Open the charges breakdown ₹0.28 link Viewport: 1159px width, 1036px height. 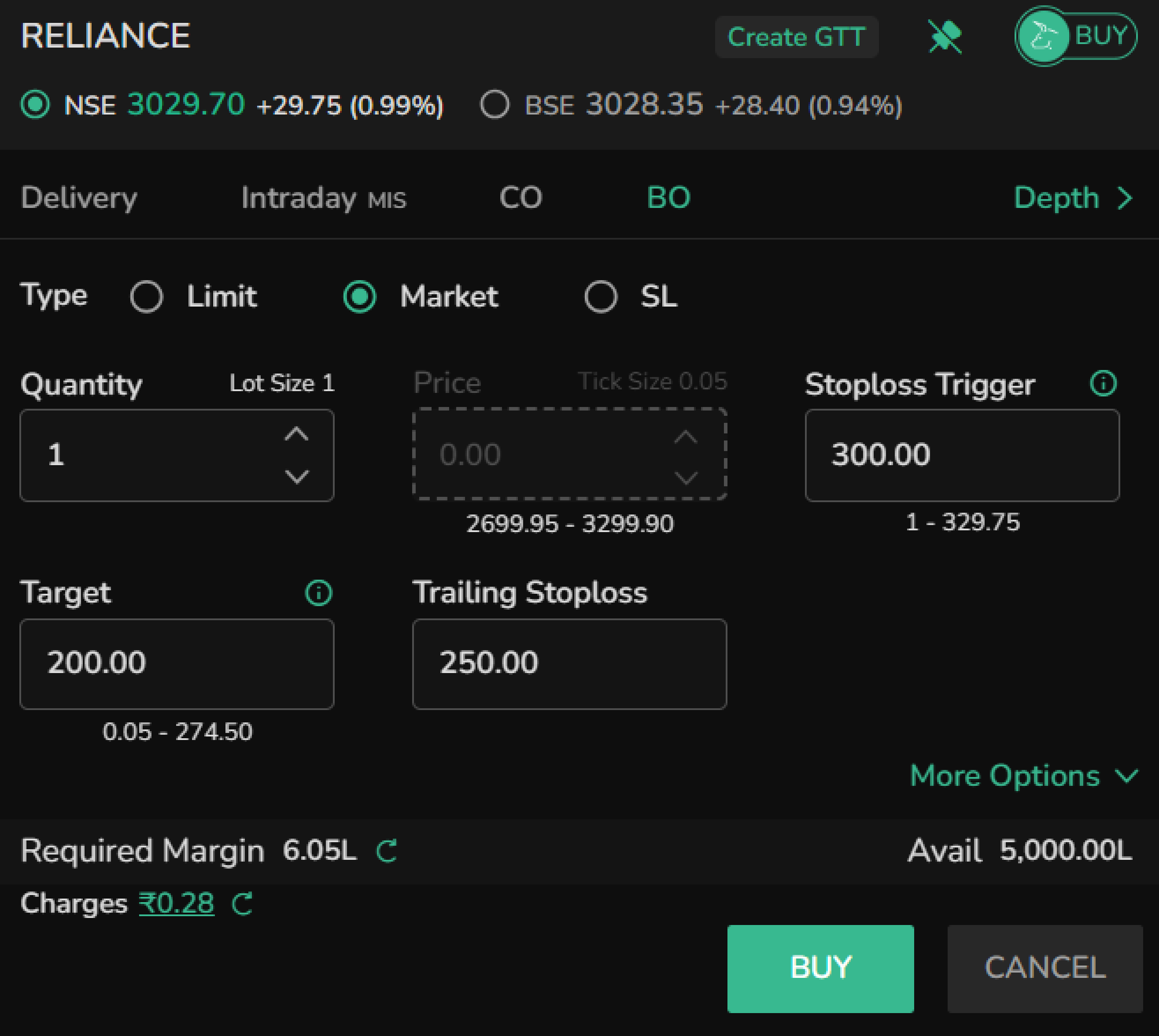coord(177,903)
